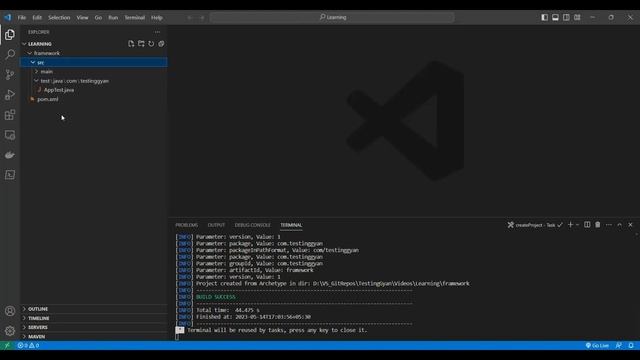Collapse the framework folder
640x360 pixels.
point(93,53)
